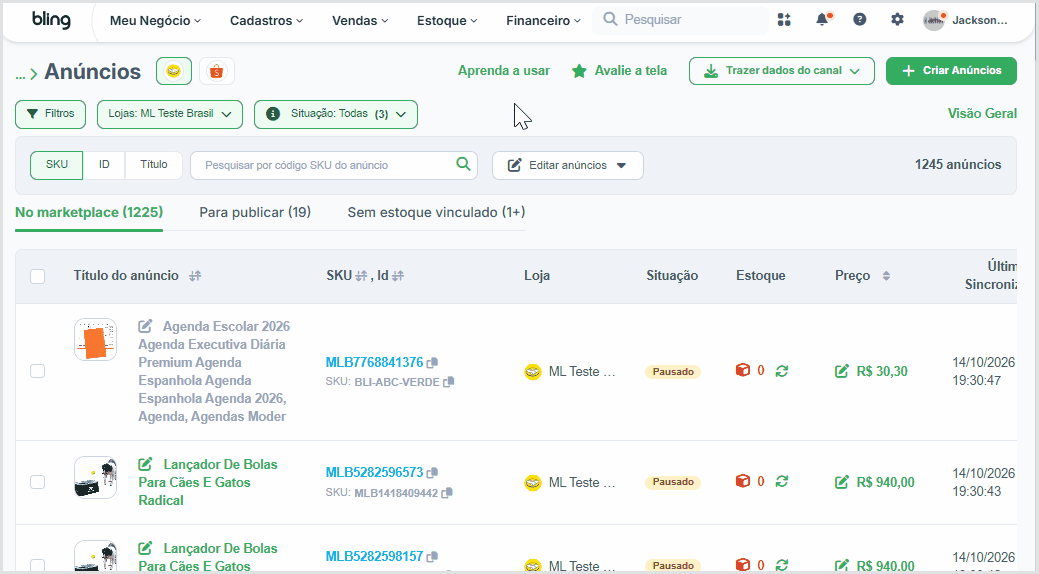Toggle the select-all listings checkbox

[38, 276]
